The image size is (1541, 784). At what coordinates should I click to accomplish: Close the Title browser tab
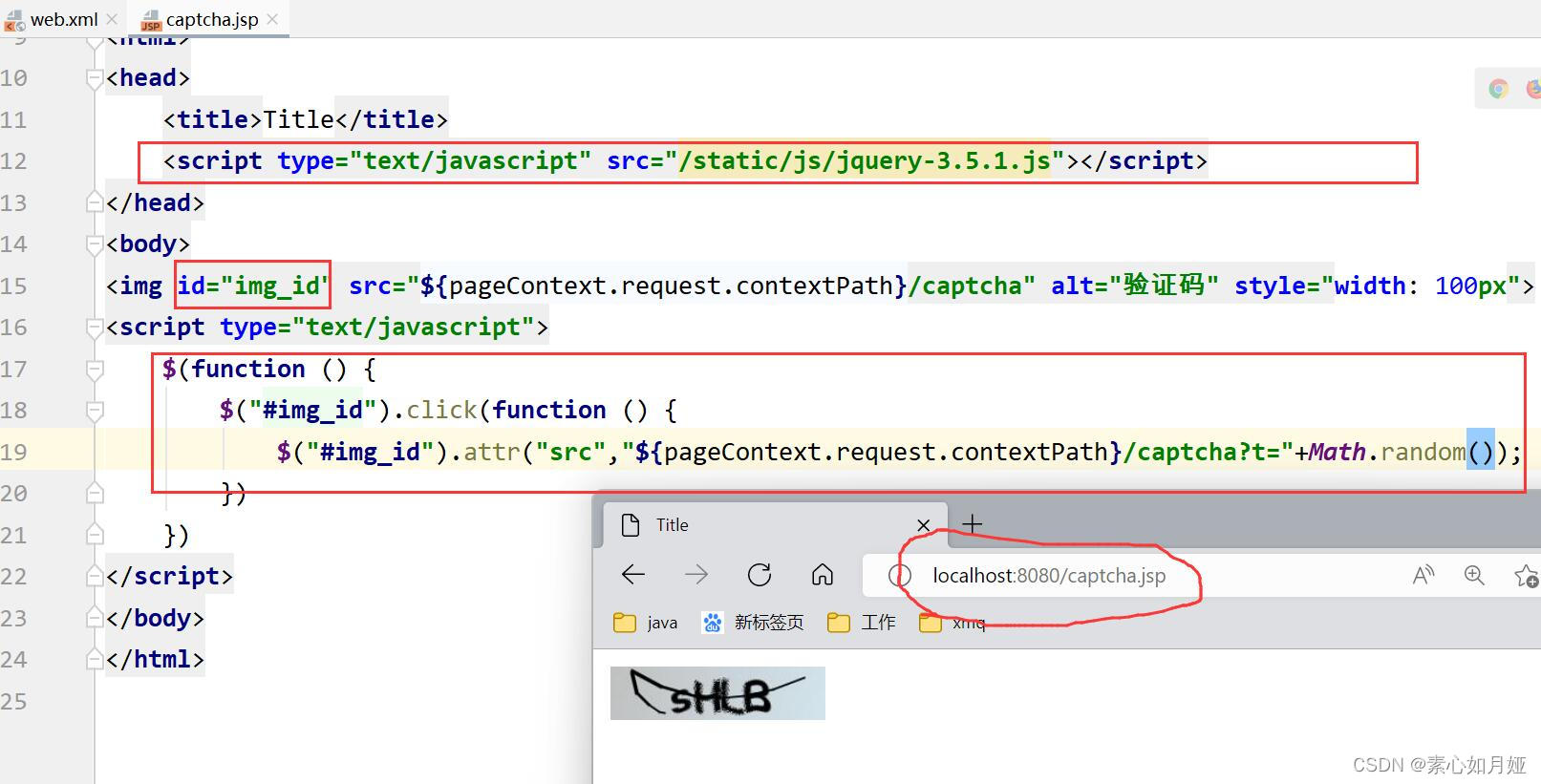point(923,525)
